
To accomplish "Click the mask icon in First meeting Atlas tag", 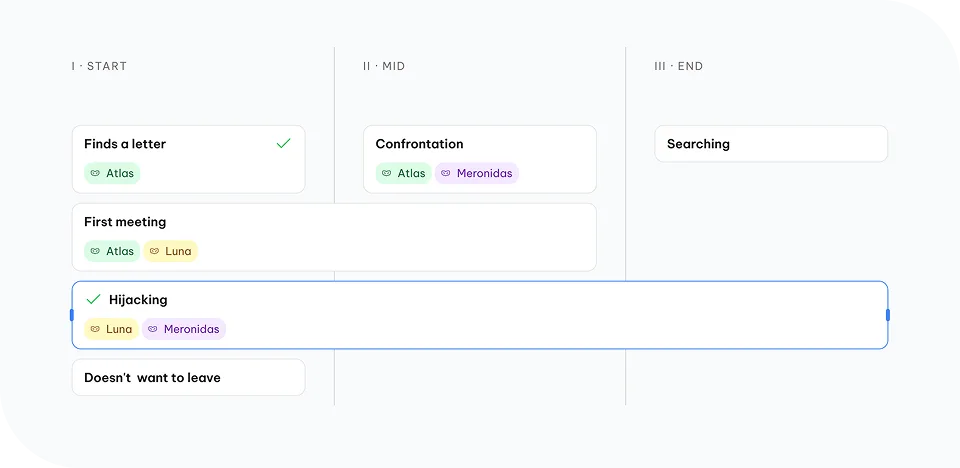I will (95, 251).
